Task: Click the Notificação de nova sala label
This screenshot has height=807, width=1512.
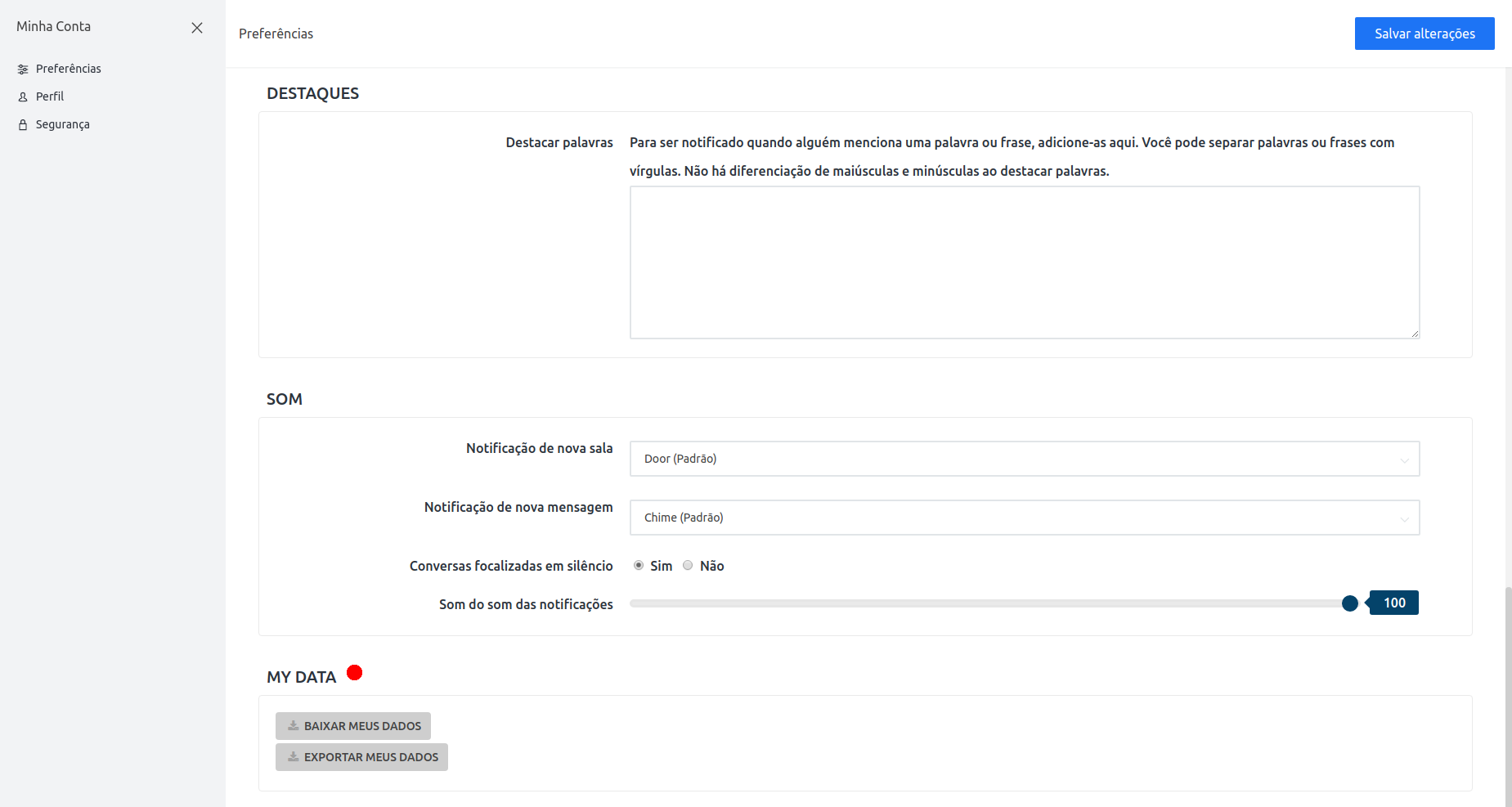Action: pyautogui.click(x=539, y=448)
